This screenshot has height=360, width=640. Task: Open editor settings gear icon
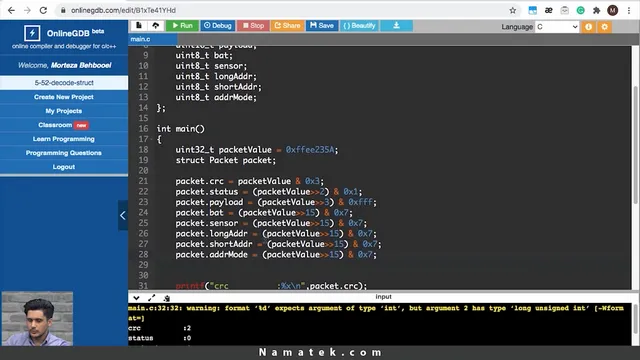tap(604, 27)
